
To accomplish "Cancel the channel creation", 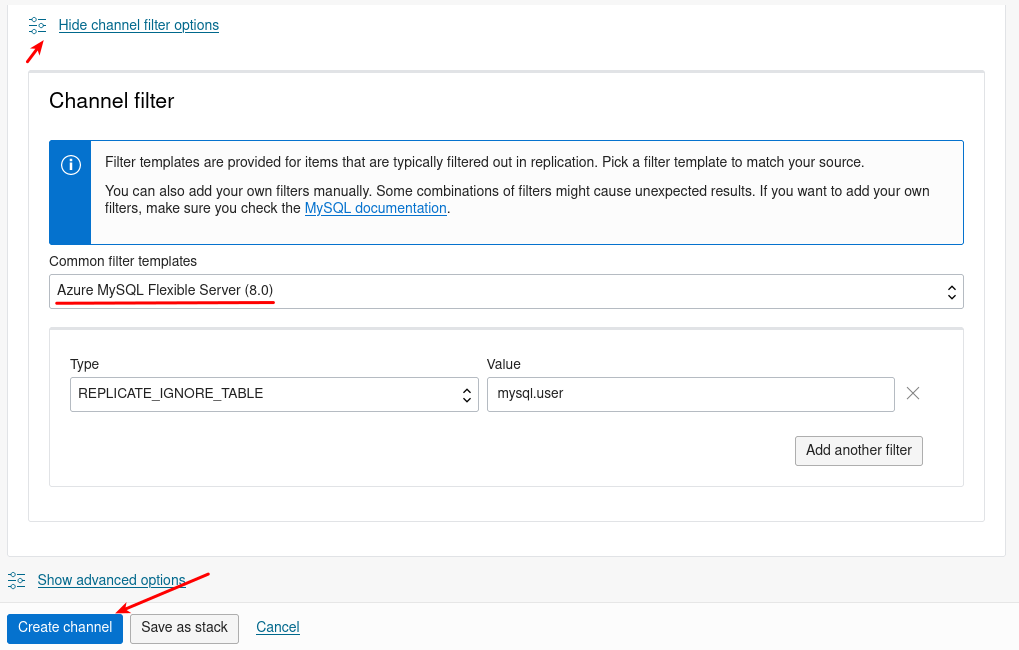I will click(278, 628).
